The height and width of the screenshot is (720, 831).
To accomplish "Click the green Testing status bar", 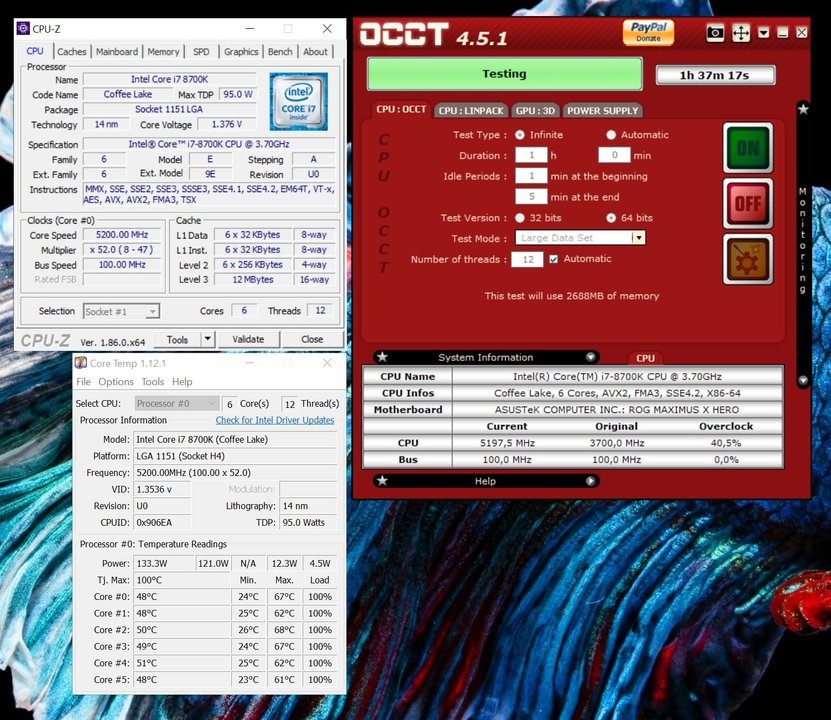I will coord(505,74).
